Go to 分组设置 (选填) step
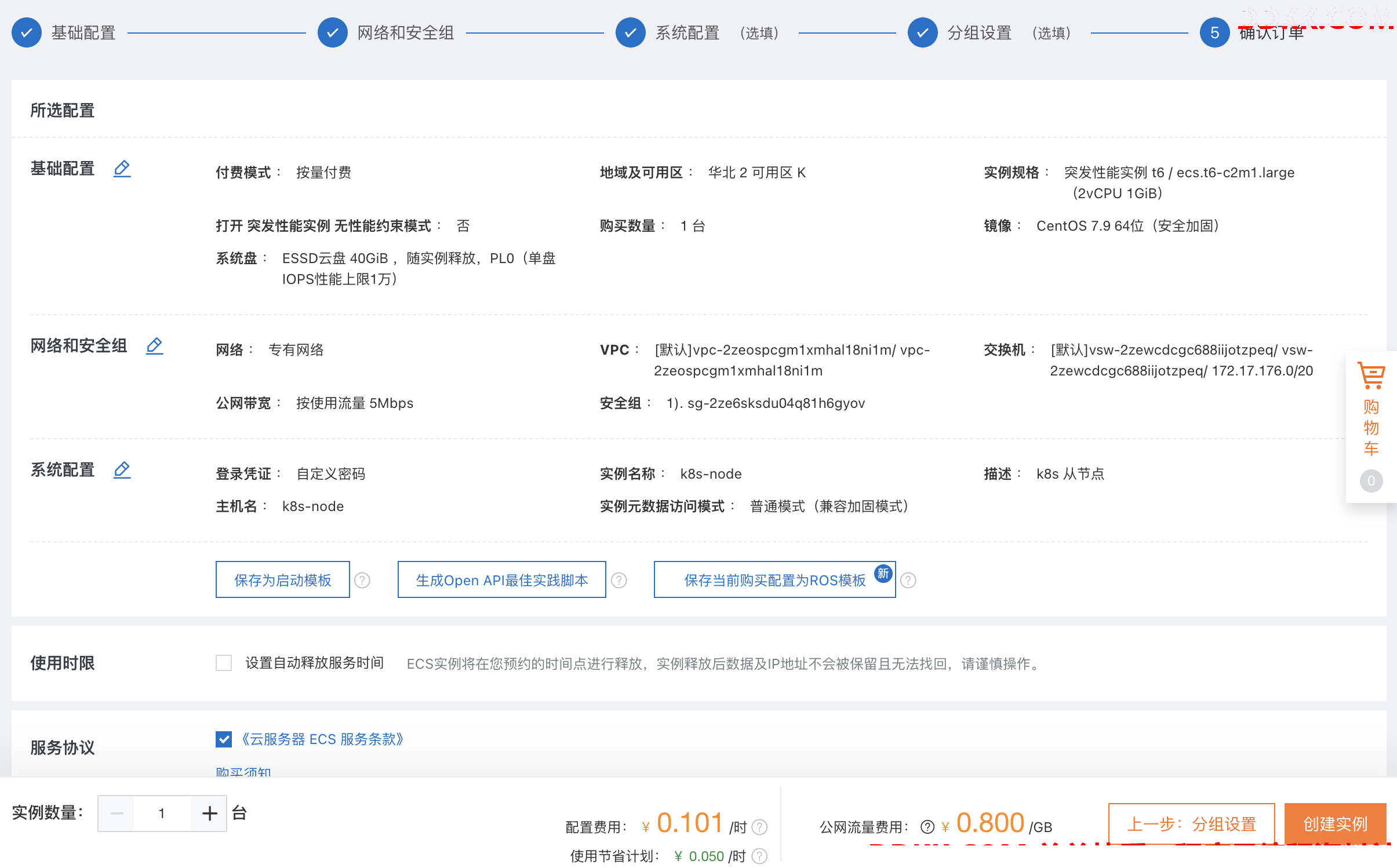This screenshot has height=868, width=1397. tap(1010, 33)
